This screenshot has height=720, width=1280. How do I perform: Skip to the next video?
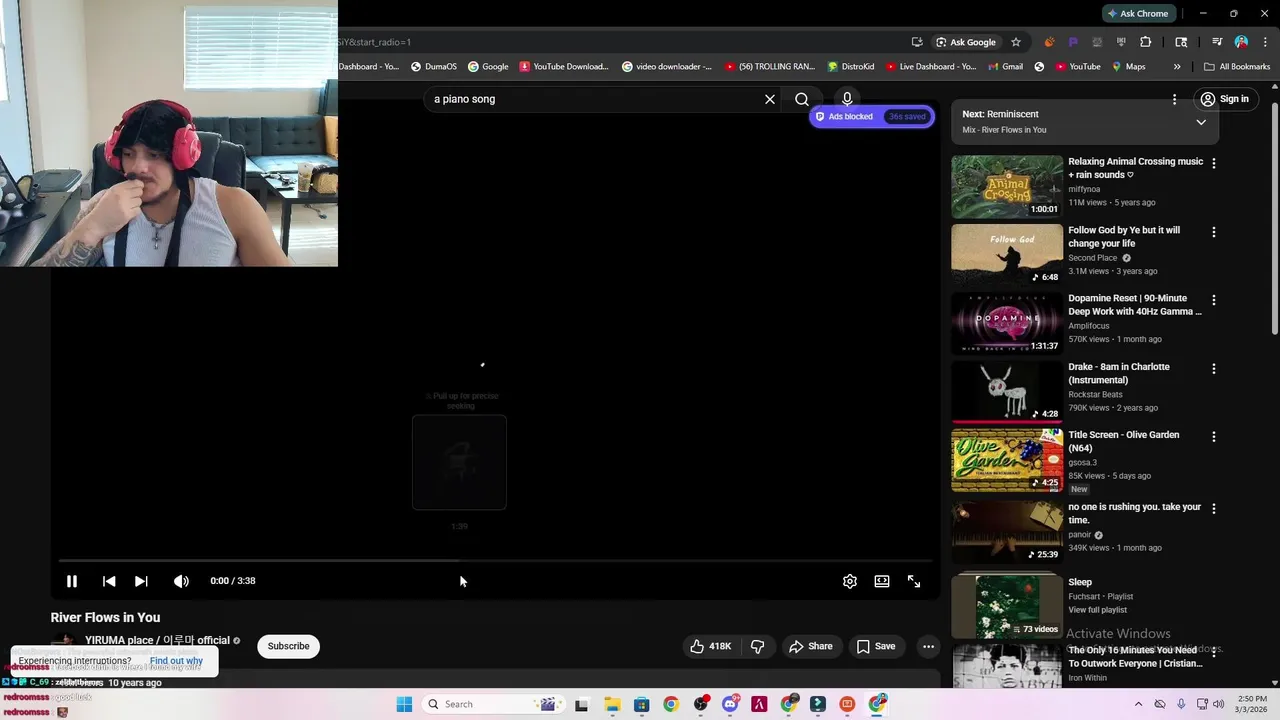click(x=141, y=581)
